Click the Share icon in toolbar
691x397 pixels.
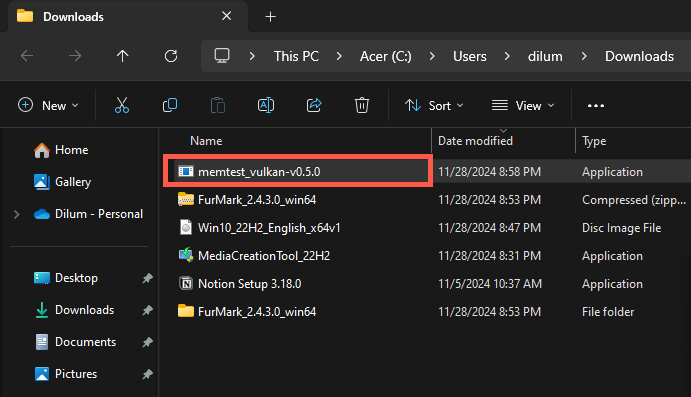pyautogui.click(x=314, y=105)
